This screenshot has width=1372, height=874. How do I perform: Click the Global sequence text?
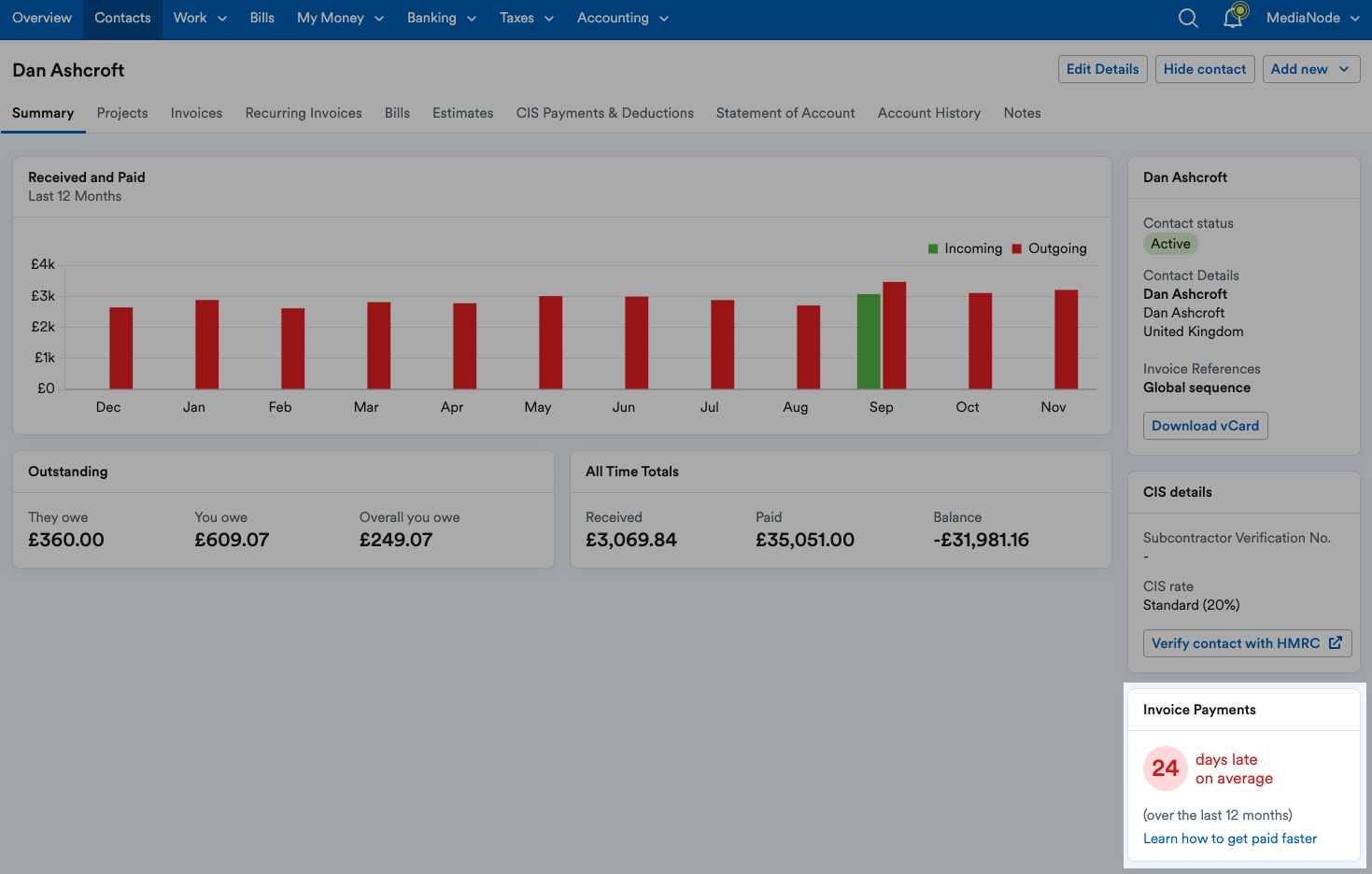[1196, 388]
